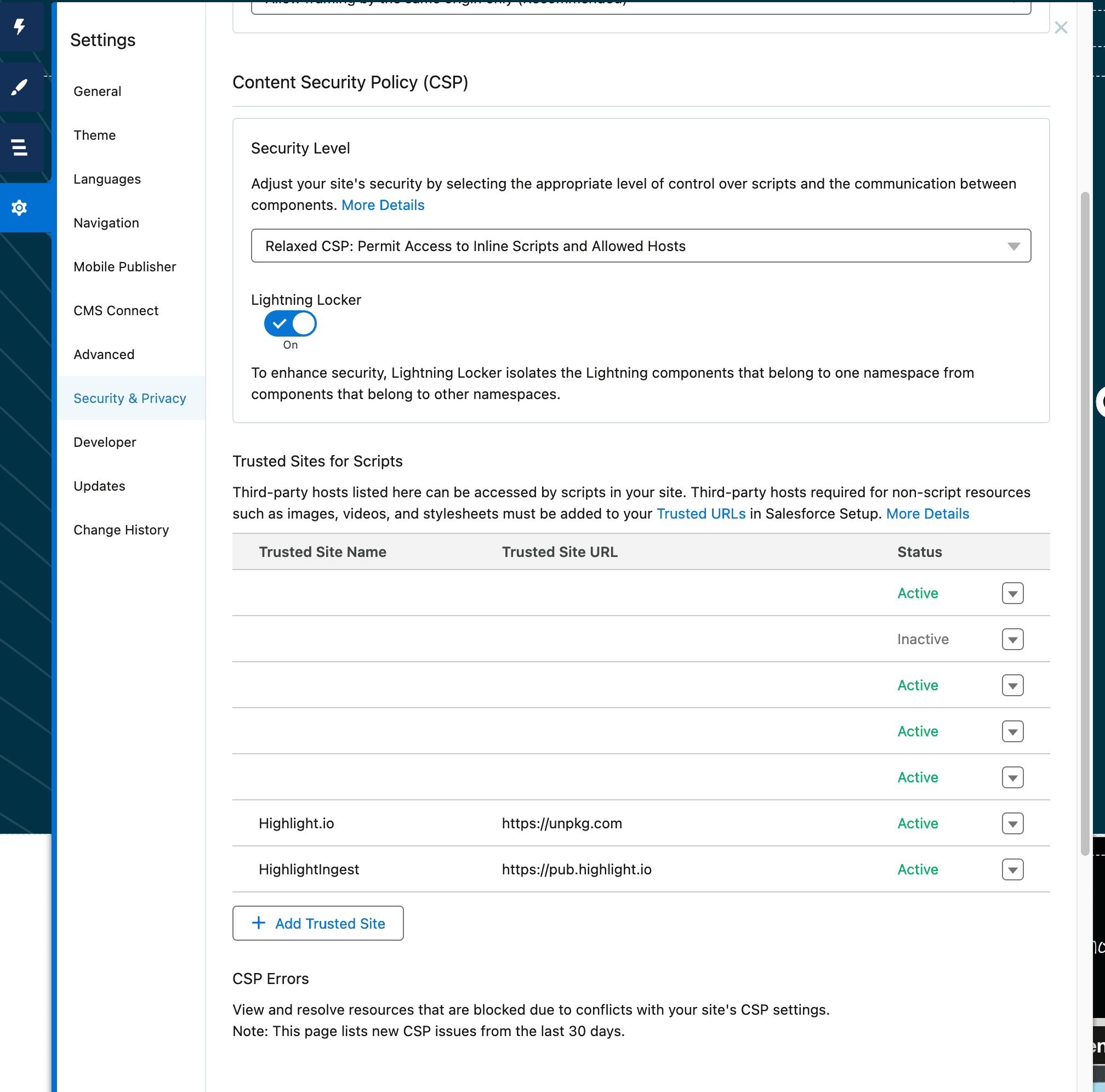
Task: Click the gear/settings icon in sidebar
Action: 22,207
